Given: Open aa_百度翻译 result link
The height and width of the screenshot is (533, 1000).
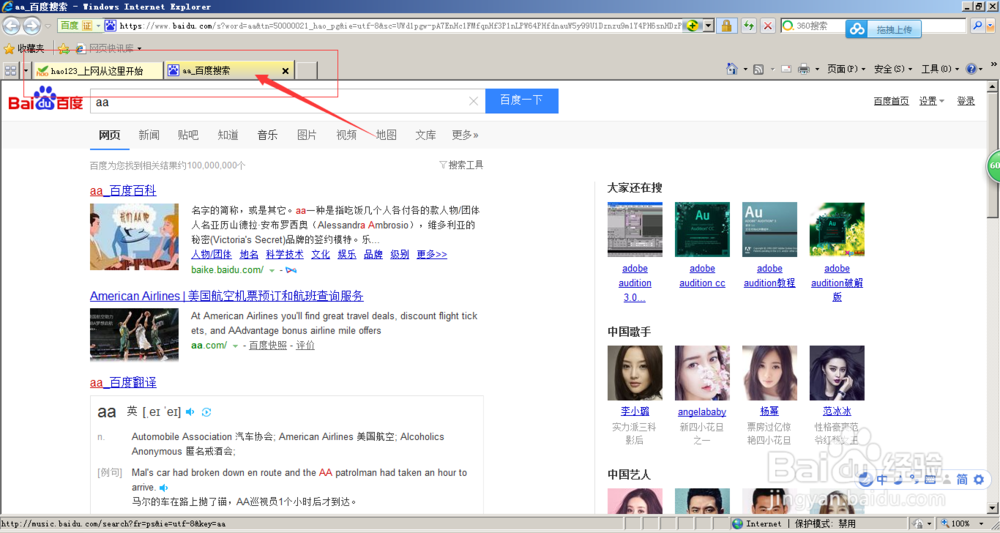Looking at the screenshot, I should click(x=123, y=383).
